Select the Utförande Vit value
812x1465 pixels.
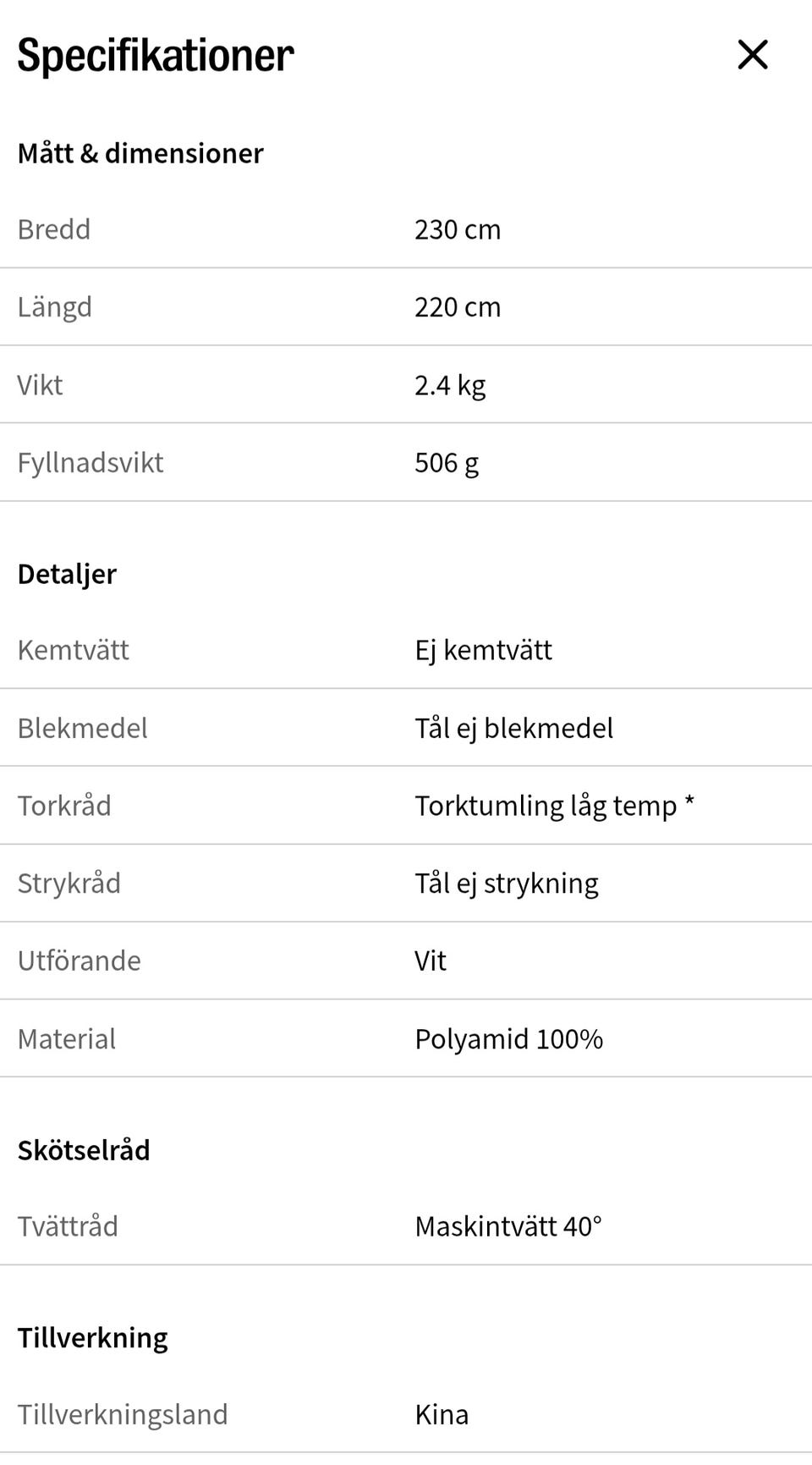coord(431,961)
